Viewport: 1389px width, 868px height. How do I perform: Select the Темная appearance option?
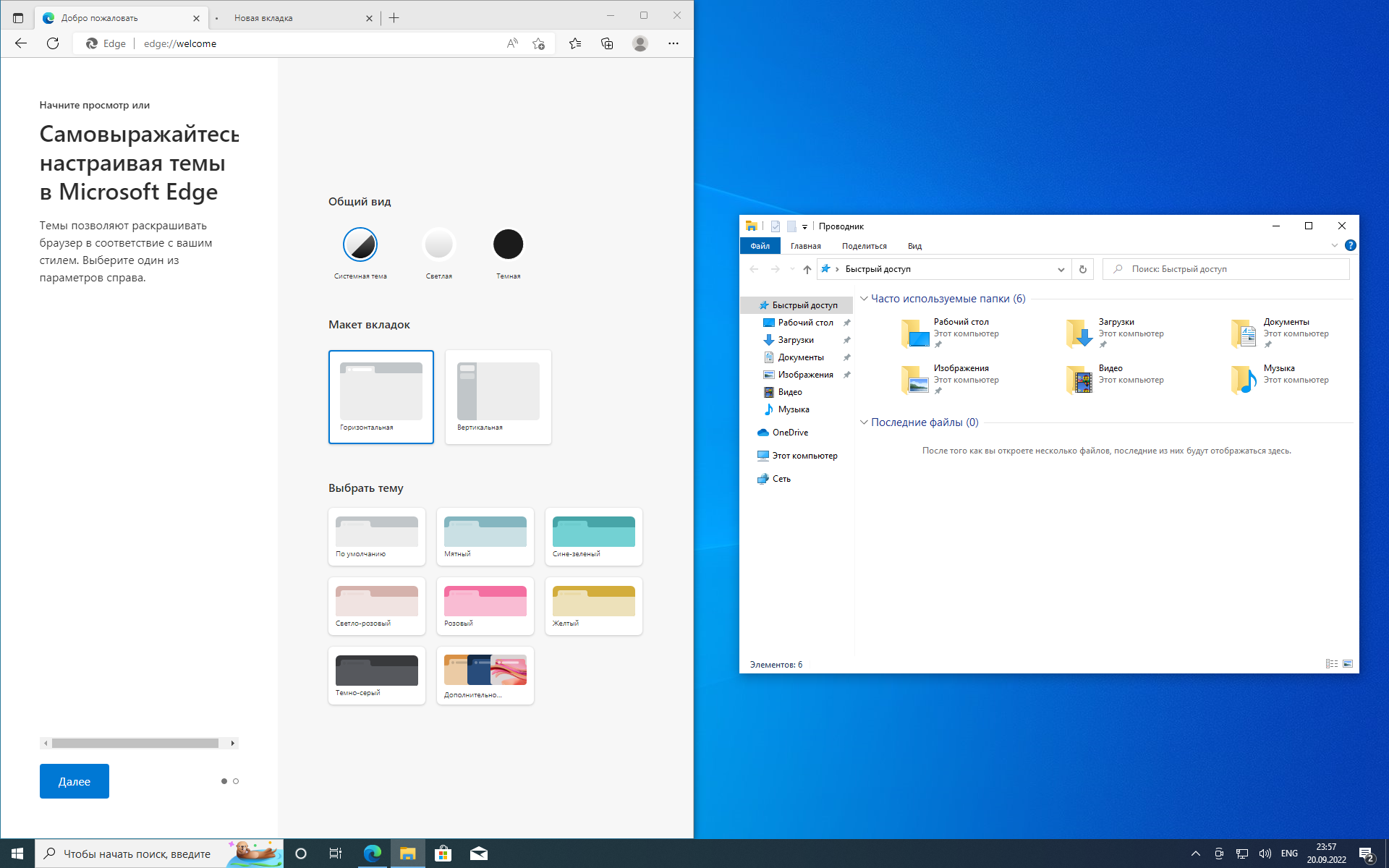(508, 244)
